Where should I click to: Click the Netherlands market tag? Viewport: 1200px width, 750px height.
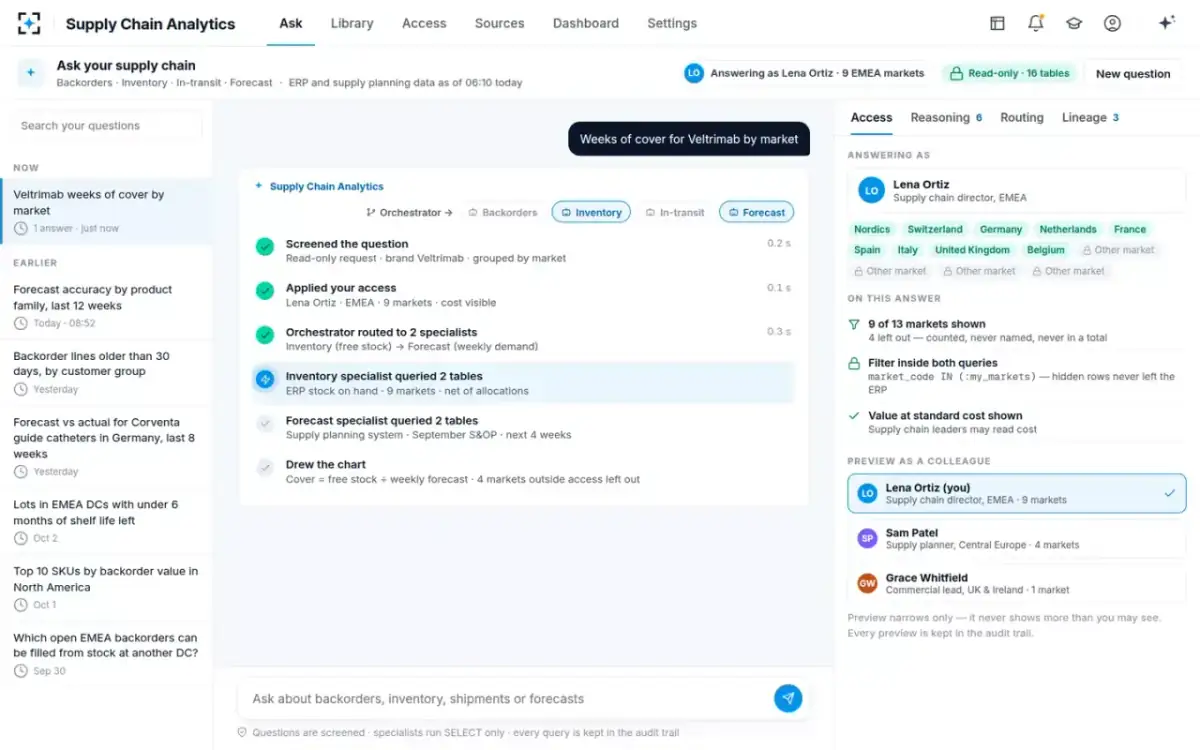1068,229
